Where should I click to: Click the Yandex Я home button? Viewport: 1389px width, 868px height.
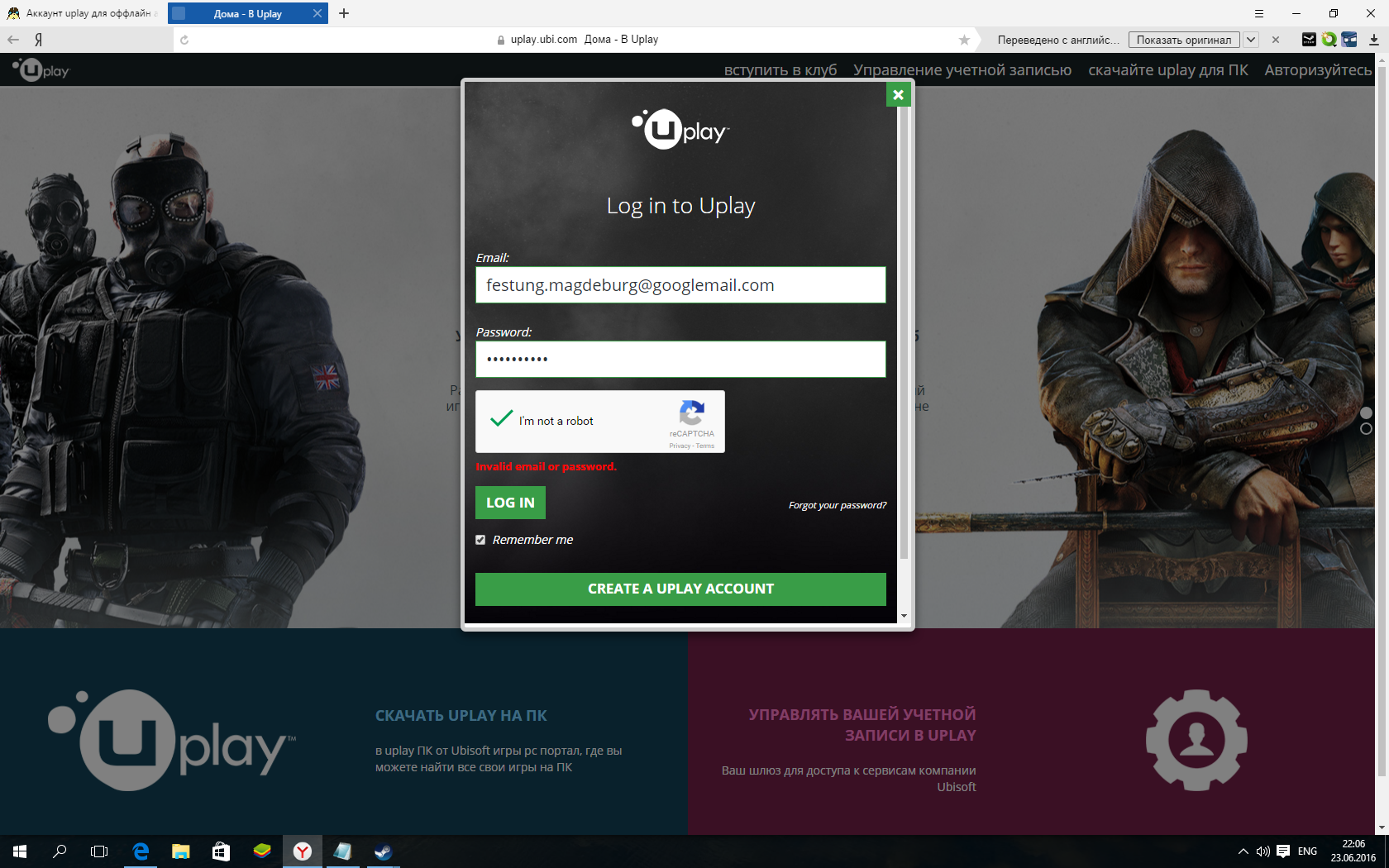point(38,40)
